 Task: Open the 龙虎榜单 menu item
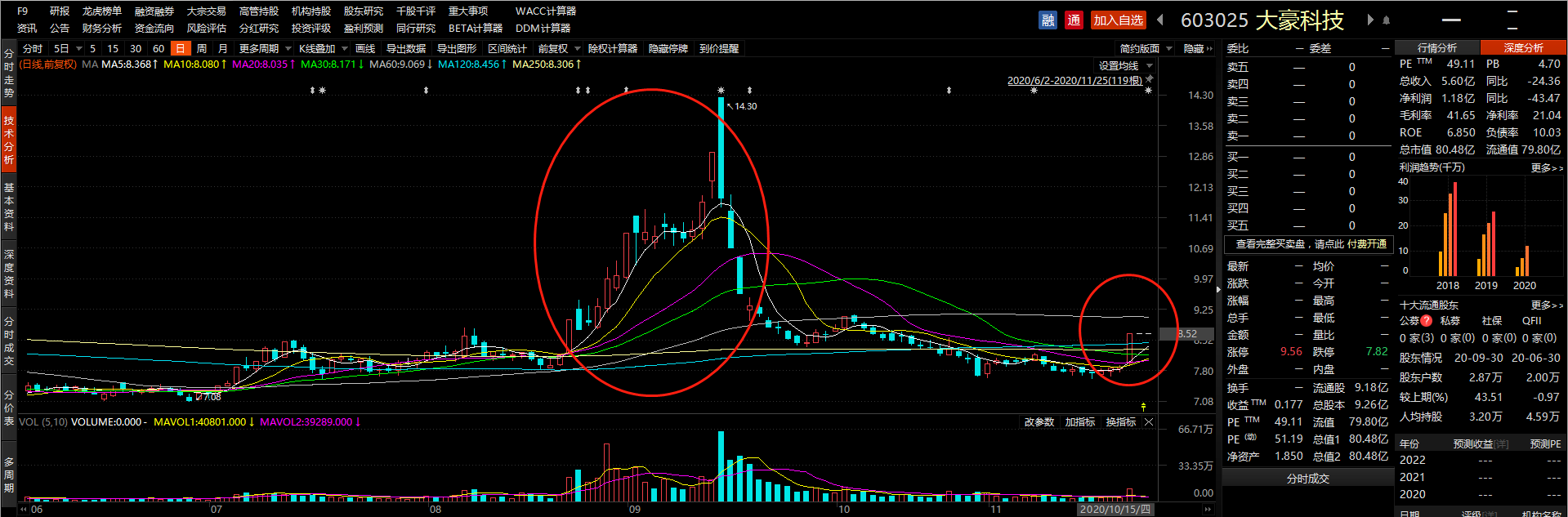coord(102,11)
